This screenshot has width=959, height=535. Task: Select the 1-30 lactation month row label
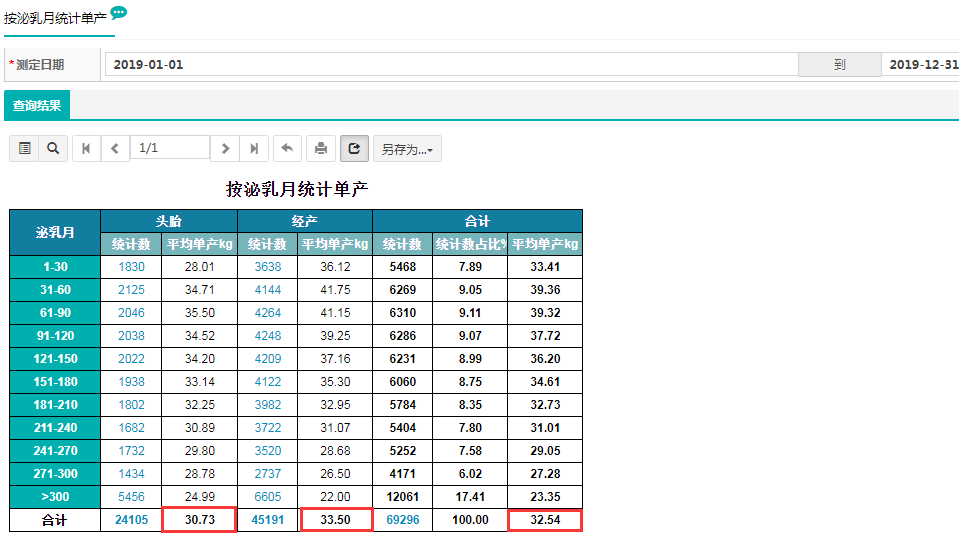[x=55, y=267]
